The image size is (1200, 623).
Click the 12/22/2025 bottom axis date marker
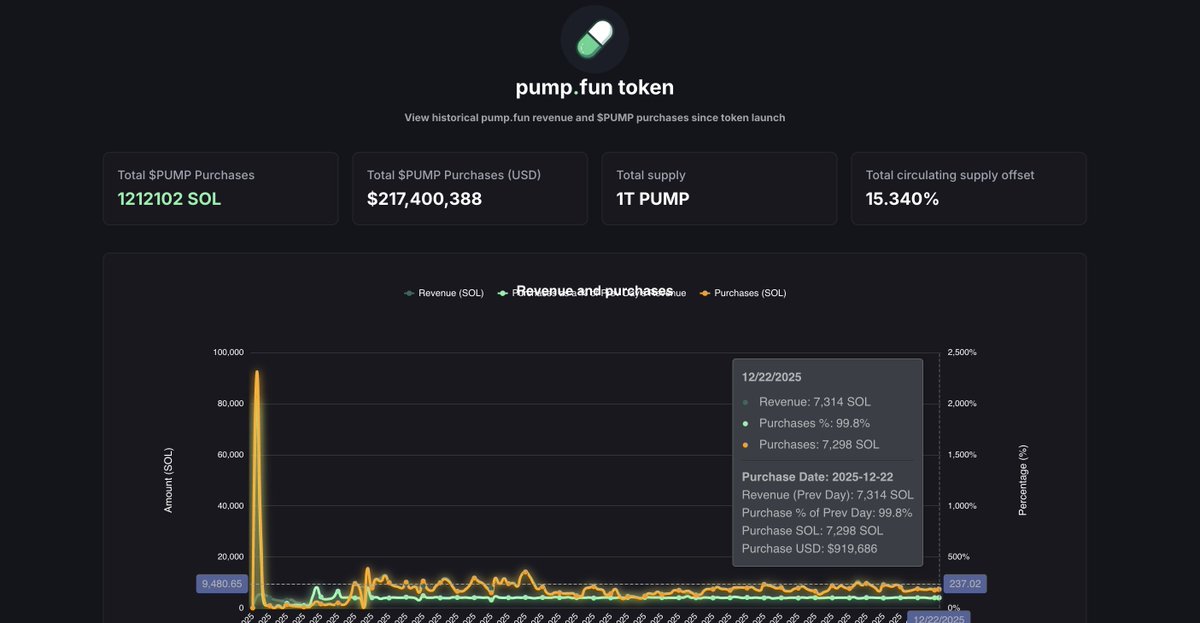(x=939, y=619)
